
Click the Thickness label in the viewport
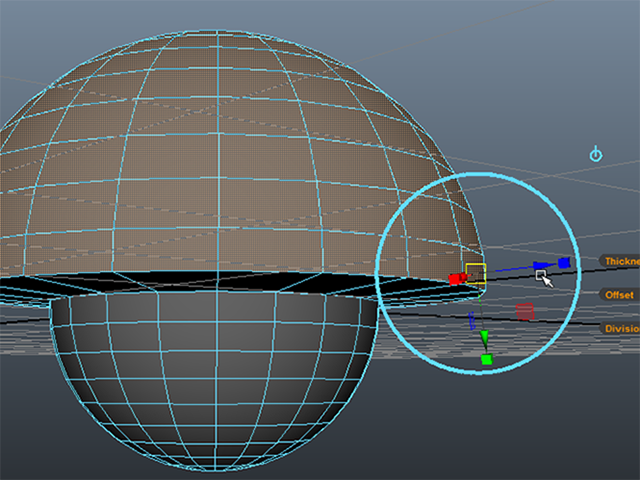620,261
